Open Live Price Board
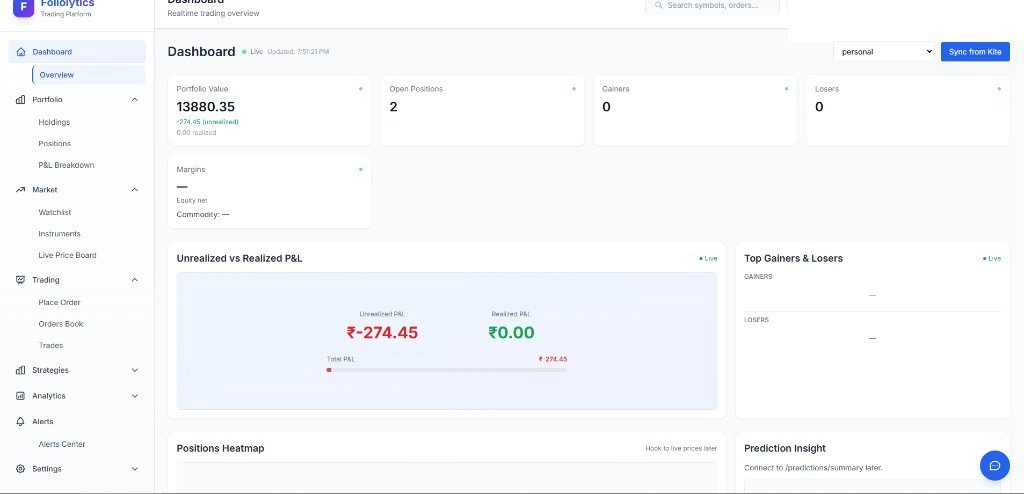The width and height of the screenshot is (1024, 494). (x=67, y=255)
